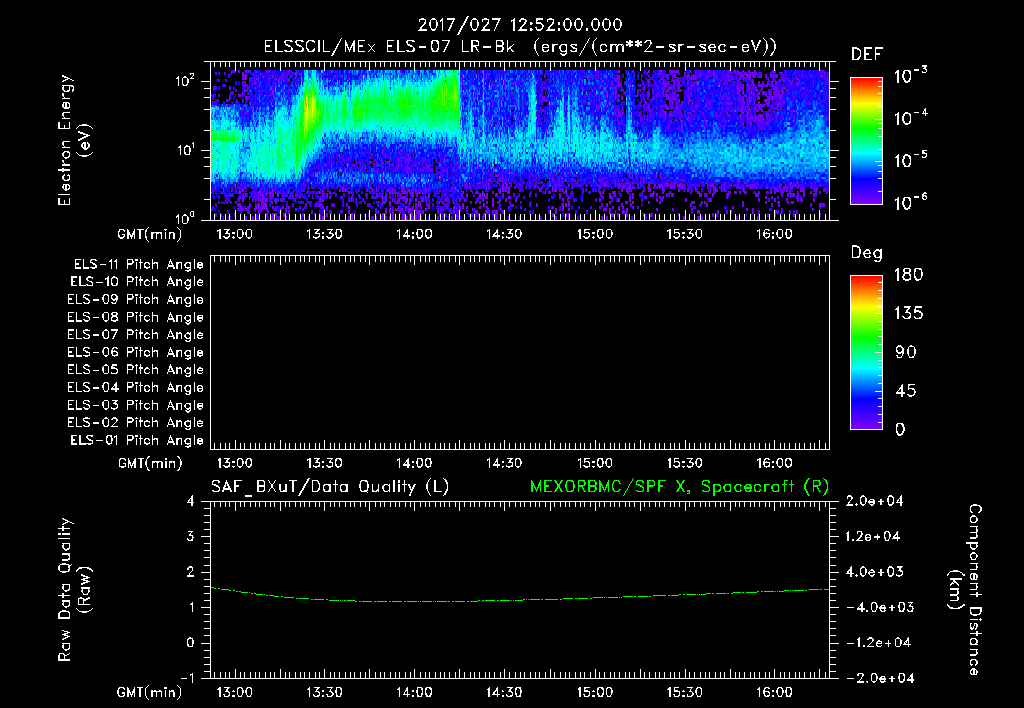The image size is (1024, 708).
Task: Select the ELS-03 Pitch Angle row label
Action: (x=136, y=405)
